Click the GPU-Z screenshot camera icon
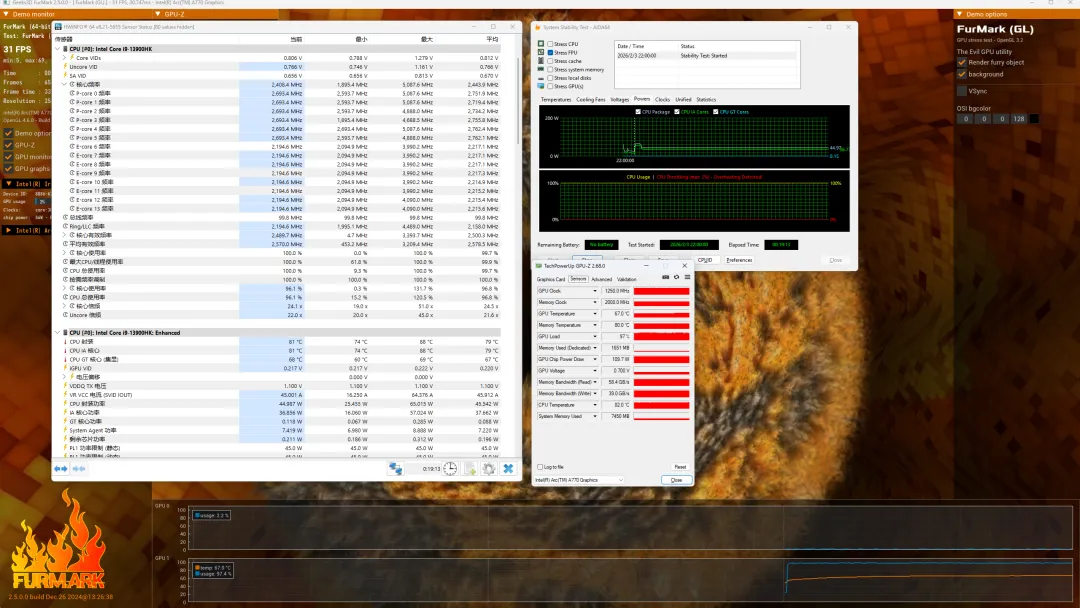 tap(665, 277)
